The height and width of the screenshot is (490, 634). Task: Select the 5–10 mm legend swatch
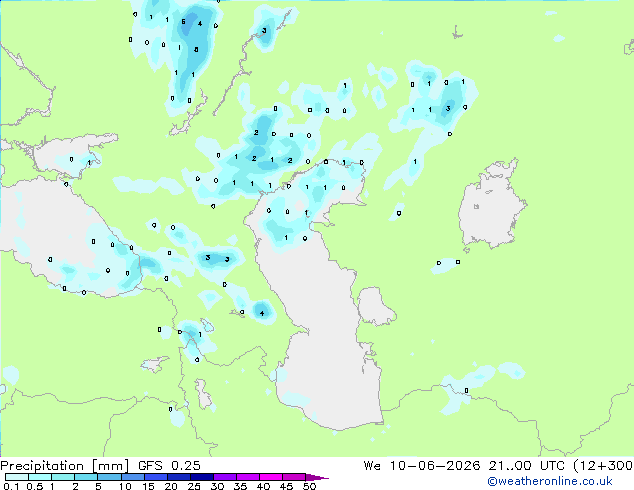(109, 477)
